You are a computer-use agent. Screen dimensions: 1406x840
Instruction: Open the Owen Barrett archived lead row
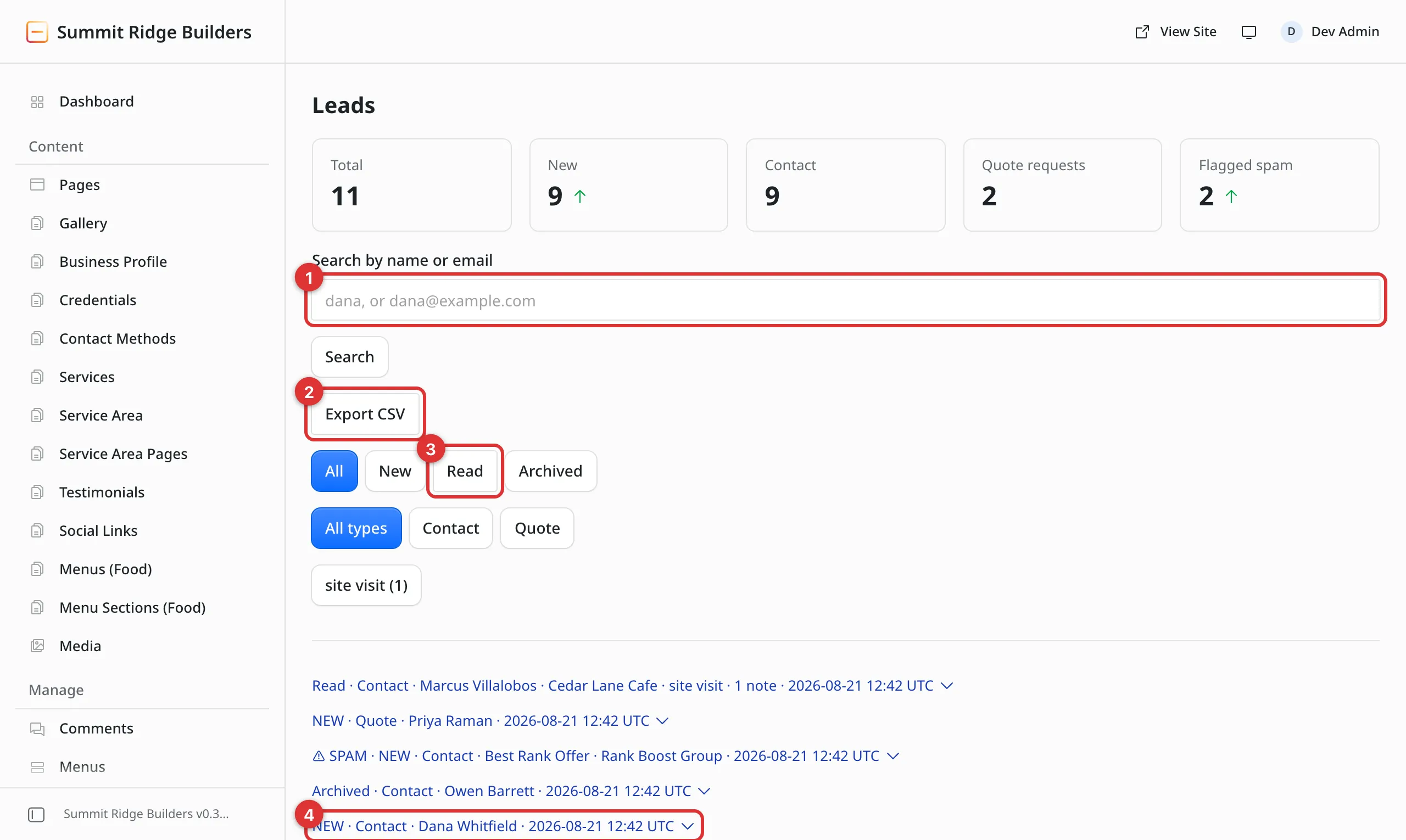(511, 791)
